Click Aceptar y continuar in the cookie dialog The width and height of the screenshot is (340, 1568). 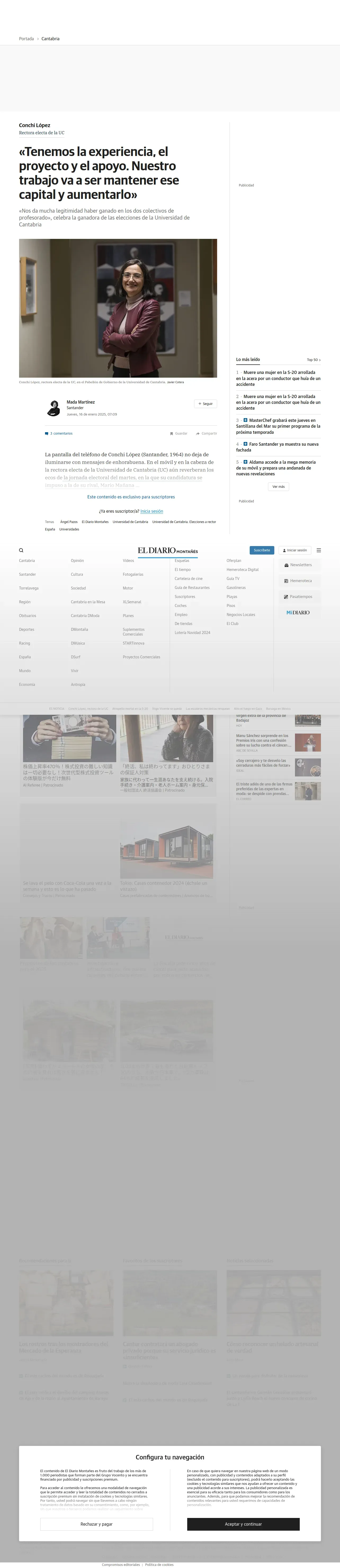pos(243,1524)
